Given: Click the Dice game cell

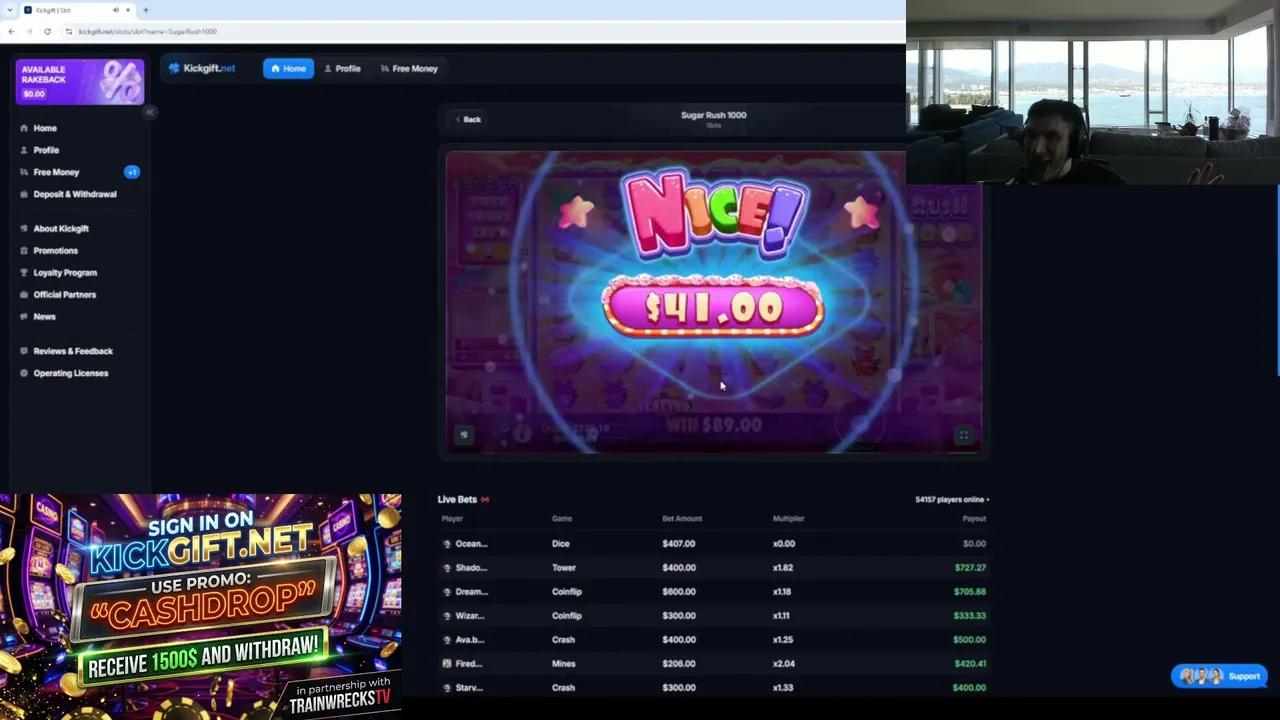Looking at the screenshot, I should [x=560, y=544].
